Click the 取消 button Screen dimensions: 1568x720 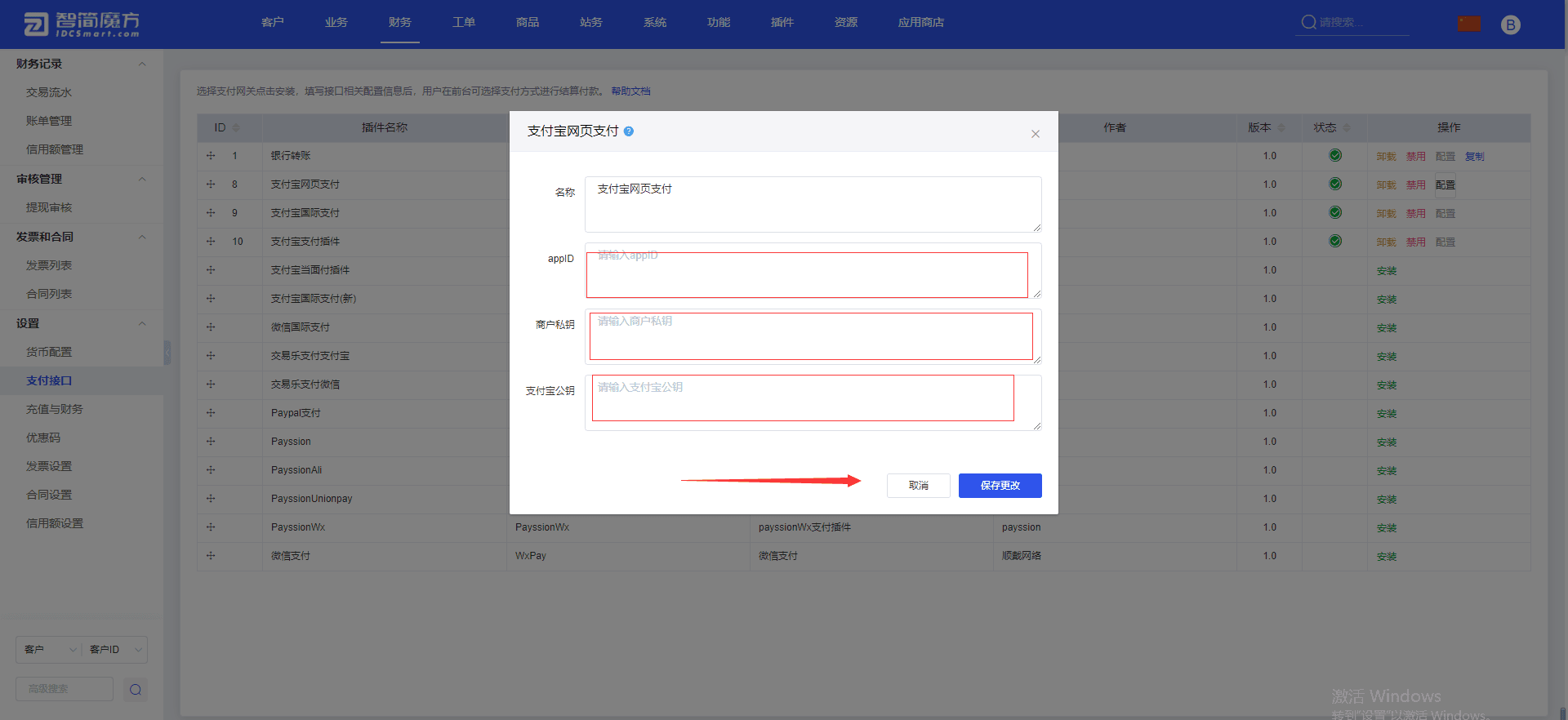tap(918, 486)
